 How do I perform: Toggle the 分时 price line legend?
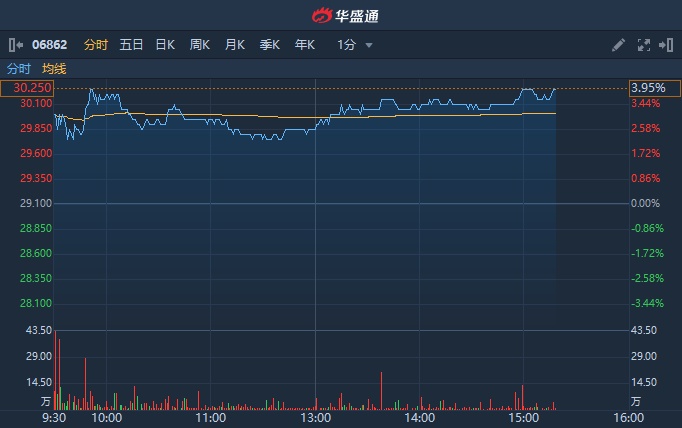coord(19,69)
